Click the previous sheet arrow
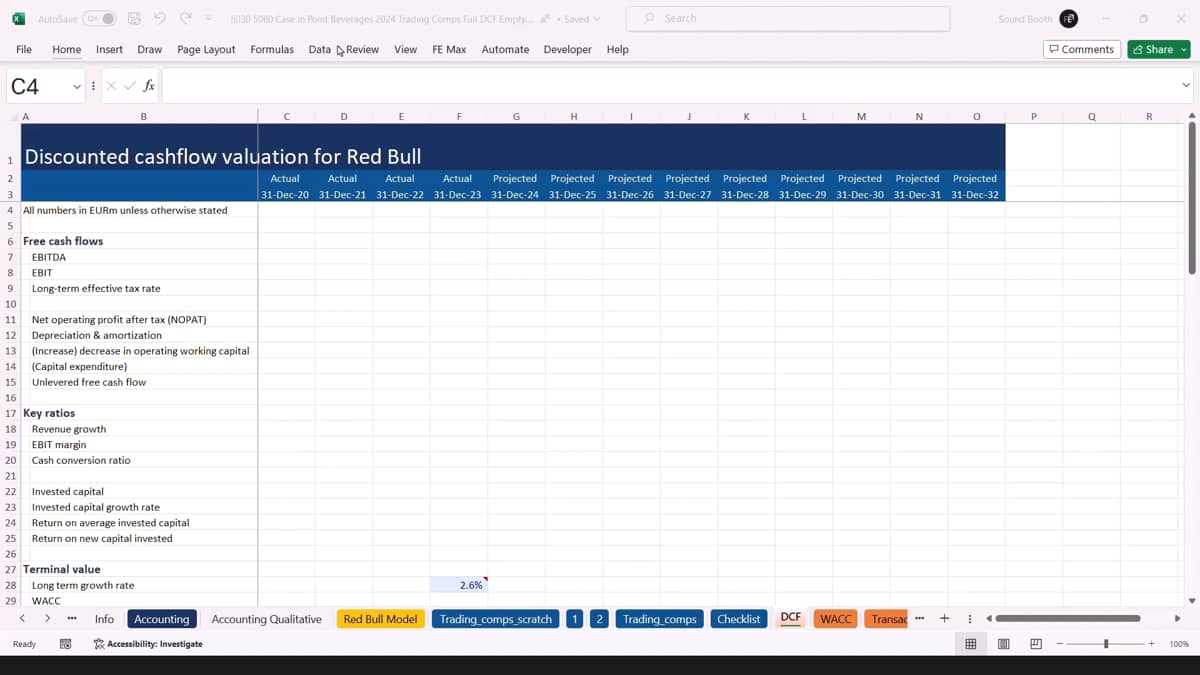This screenshot has height=675, width=1200. tap(22, 619)
